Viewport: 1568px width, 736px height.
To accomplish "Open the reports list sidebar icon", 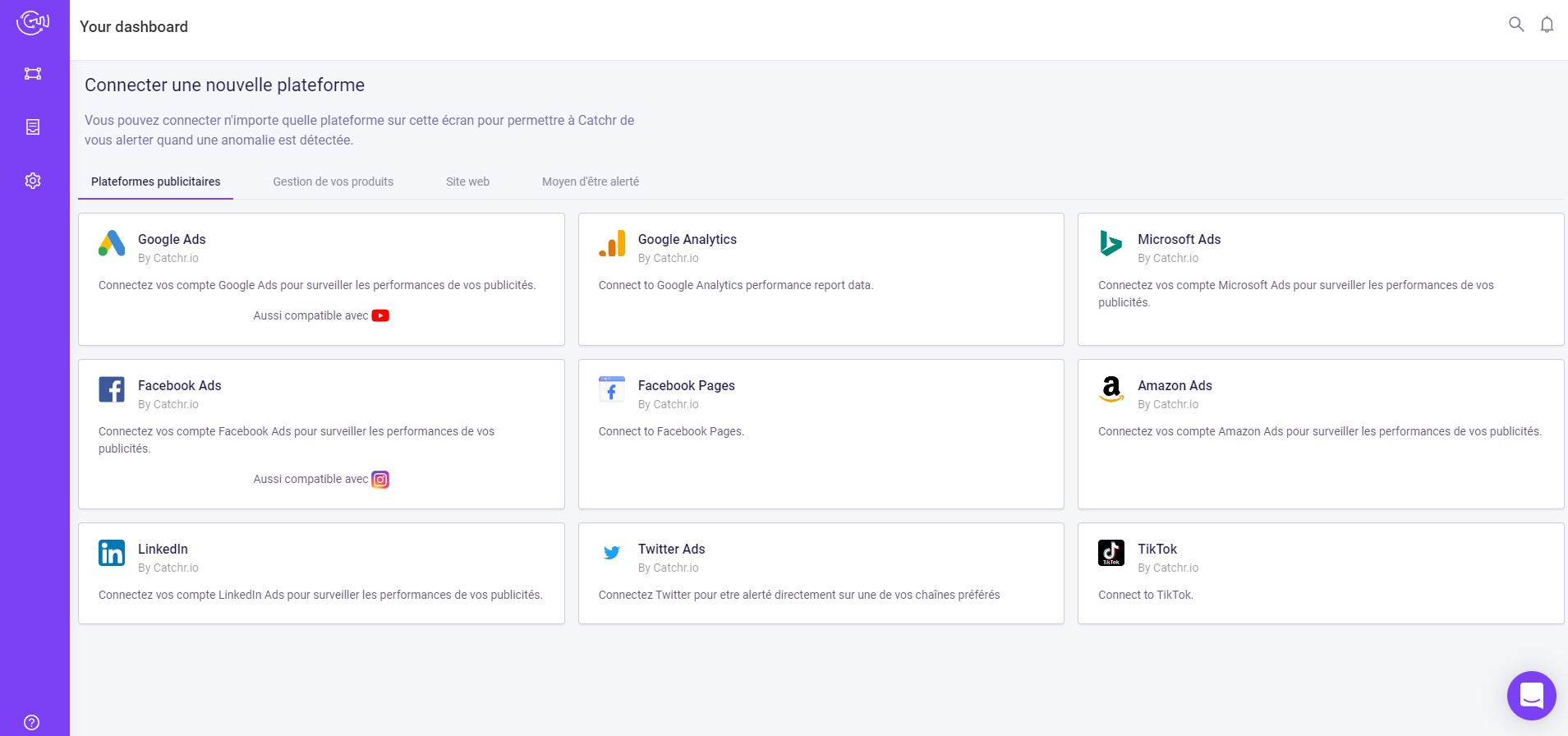I will pos(33,127).
